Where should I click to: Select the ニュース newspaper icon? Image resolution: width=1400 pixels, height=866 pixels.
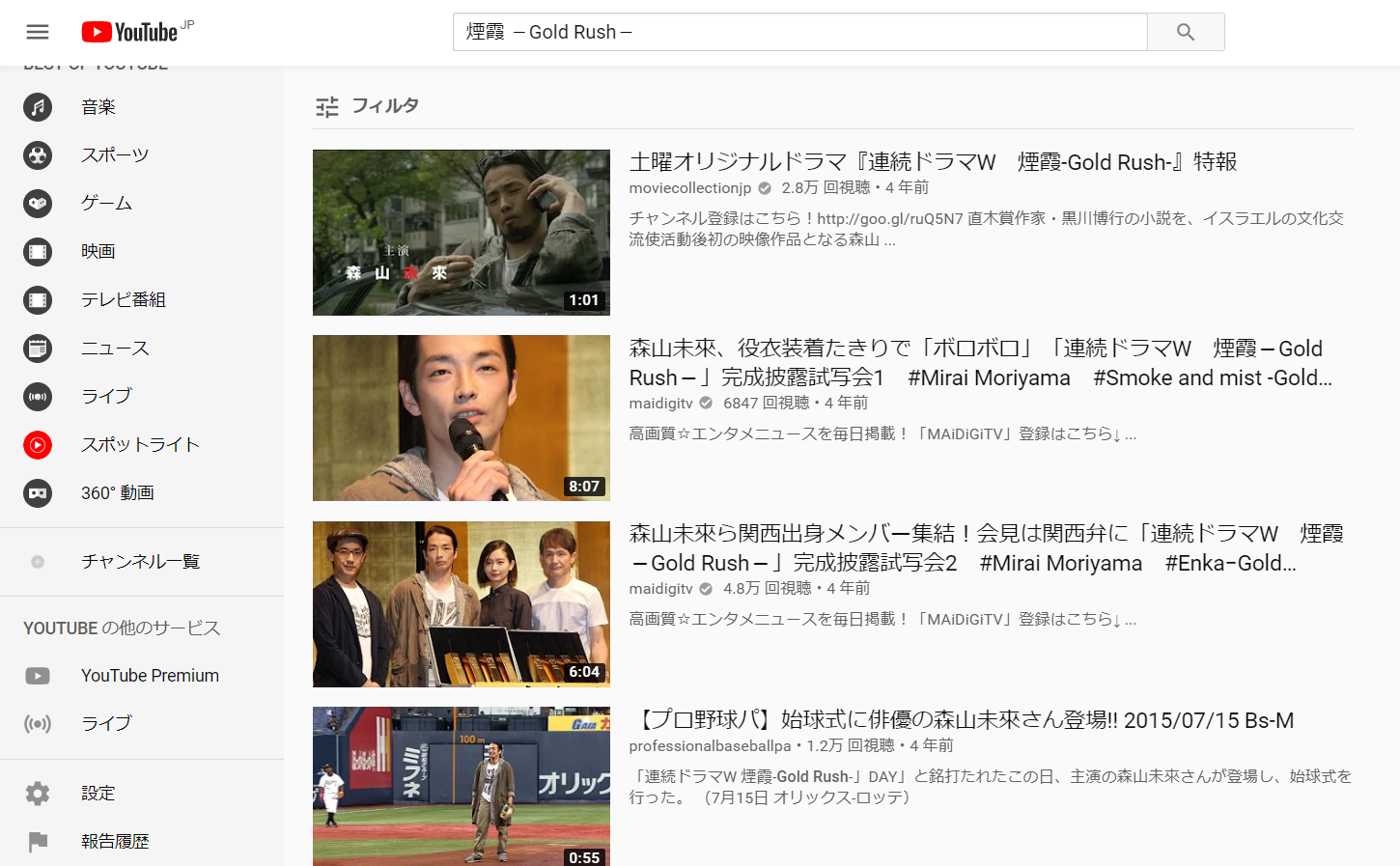[38, 348]
